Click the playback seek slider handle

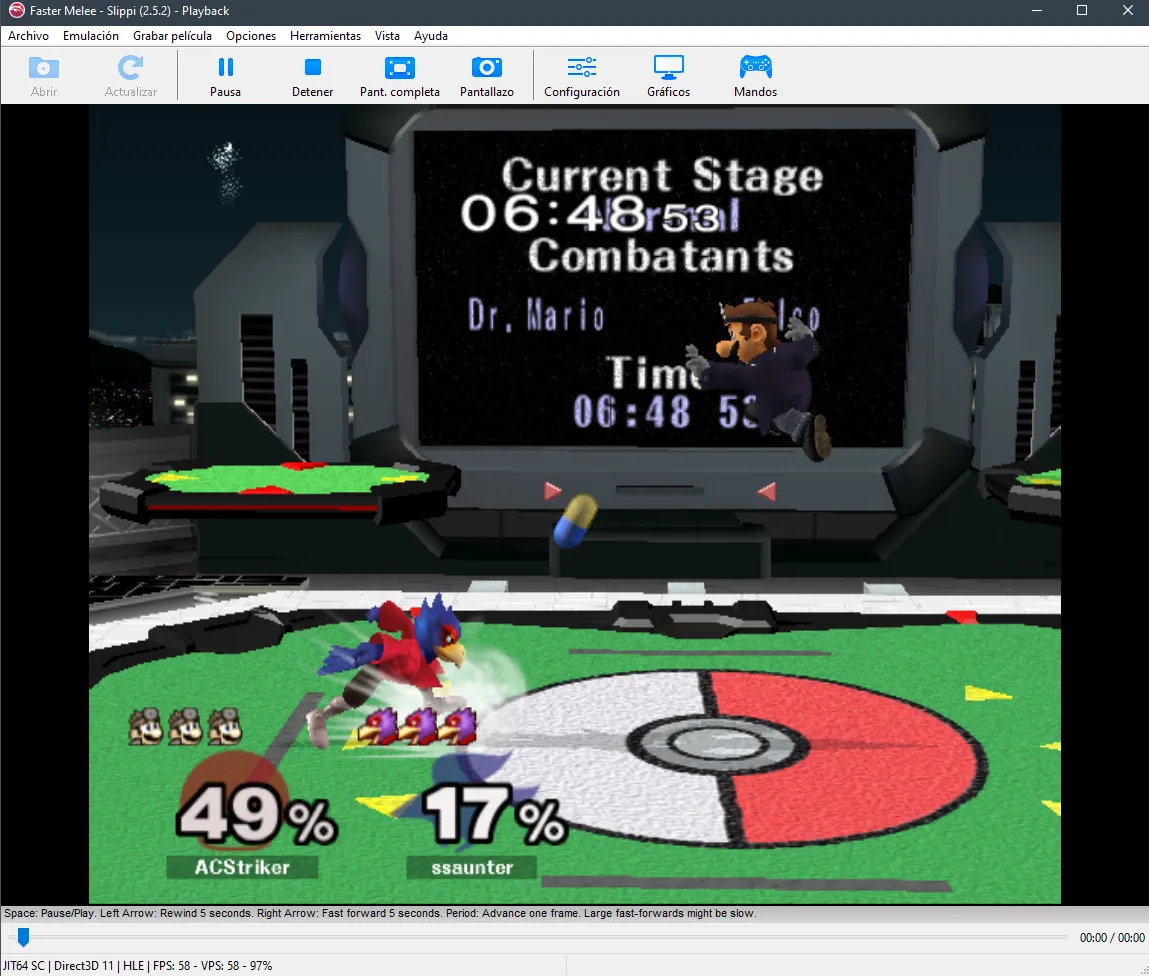(23, 936)
